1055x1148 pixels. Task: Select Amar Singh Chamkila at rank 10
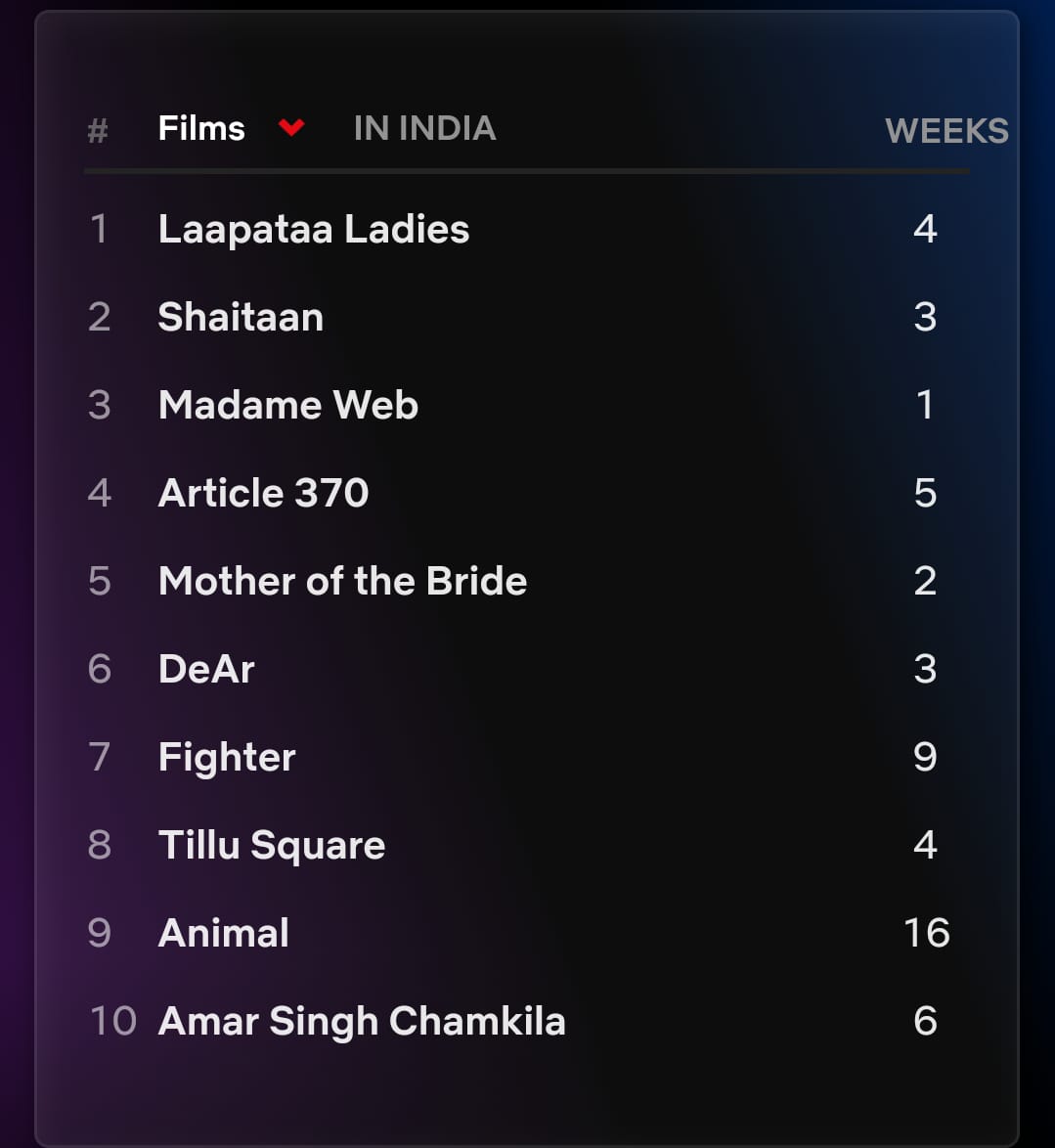[363, 1021]
